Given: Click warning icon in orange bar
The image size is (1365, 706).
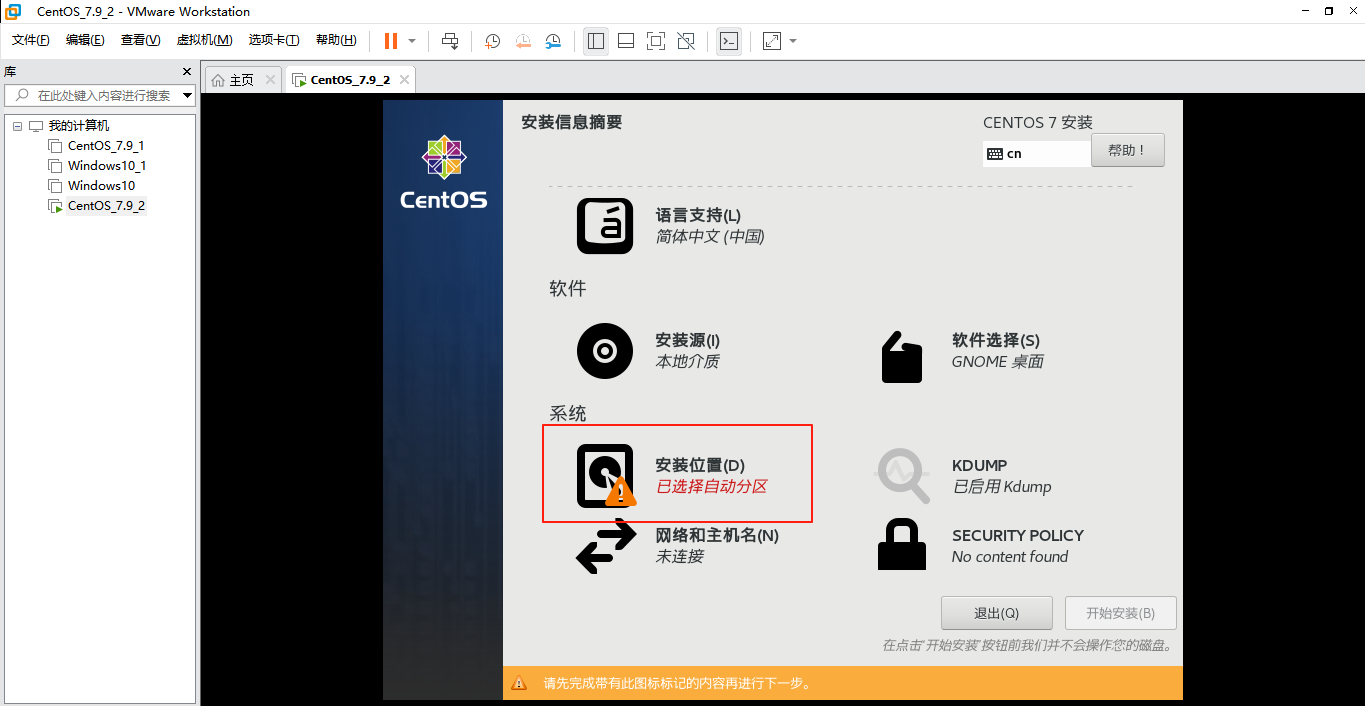Looking at the screenshot, I should (x=519, y=683).
